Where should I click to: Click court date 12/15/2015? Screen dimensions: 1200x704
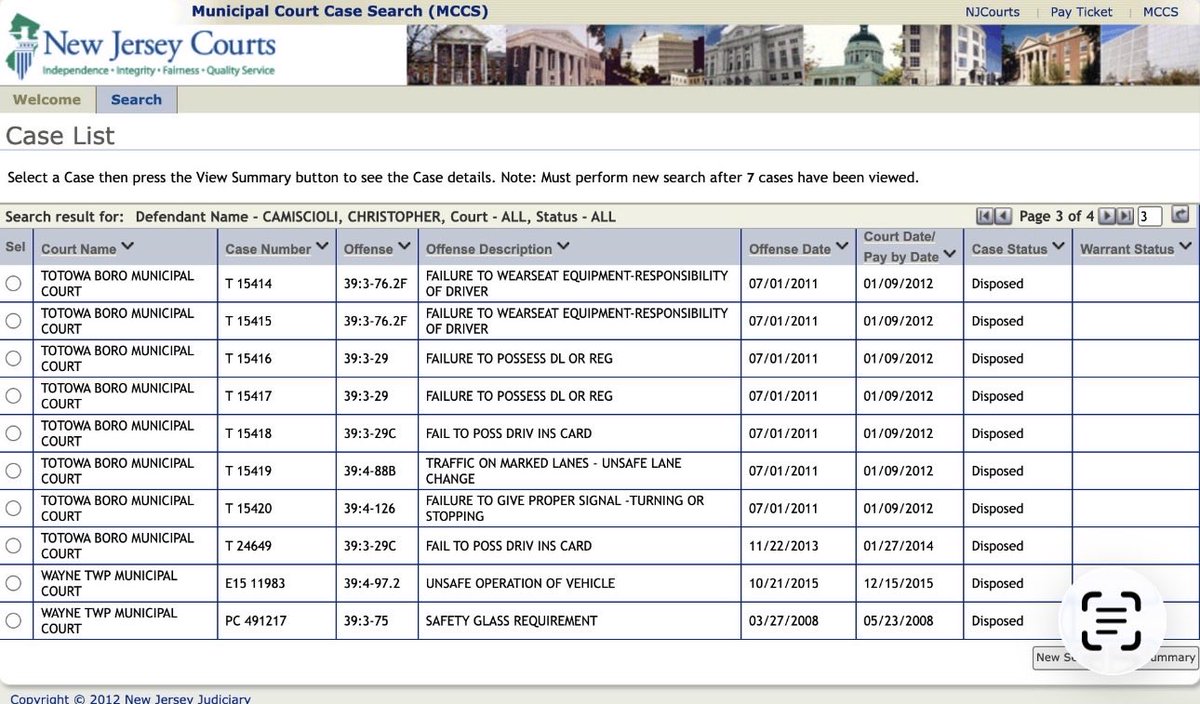898,584
